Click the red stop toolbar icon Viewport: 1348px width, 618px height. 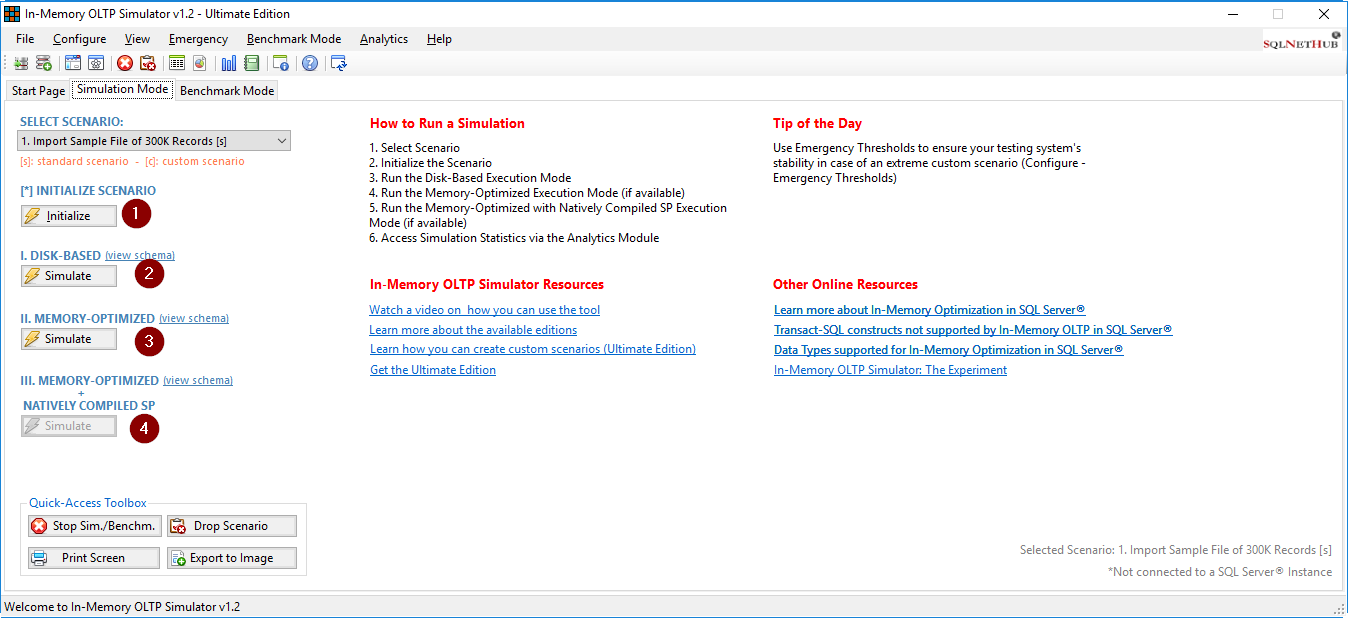click(x=125, y=63)
